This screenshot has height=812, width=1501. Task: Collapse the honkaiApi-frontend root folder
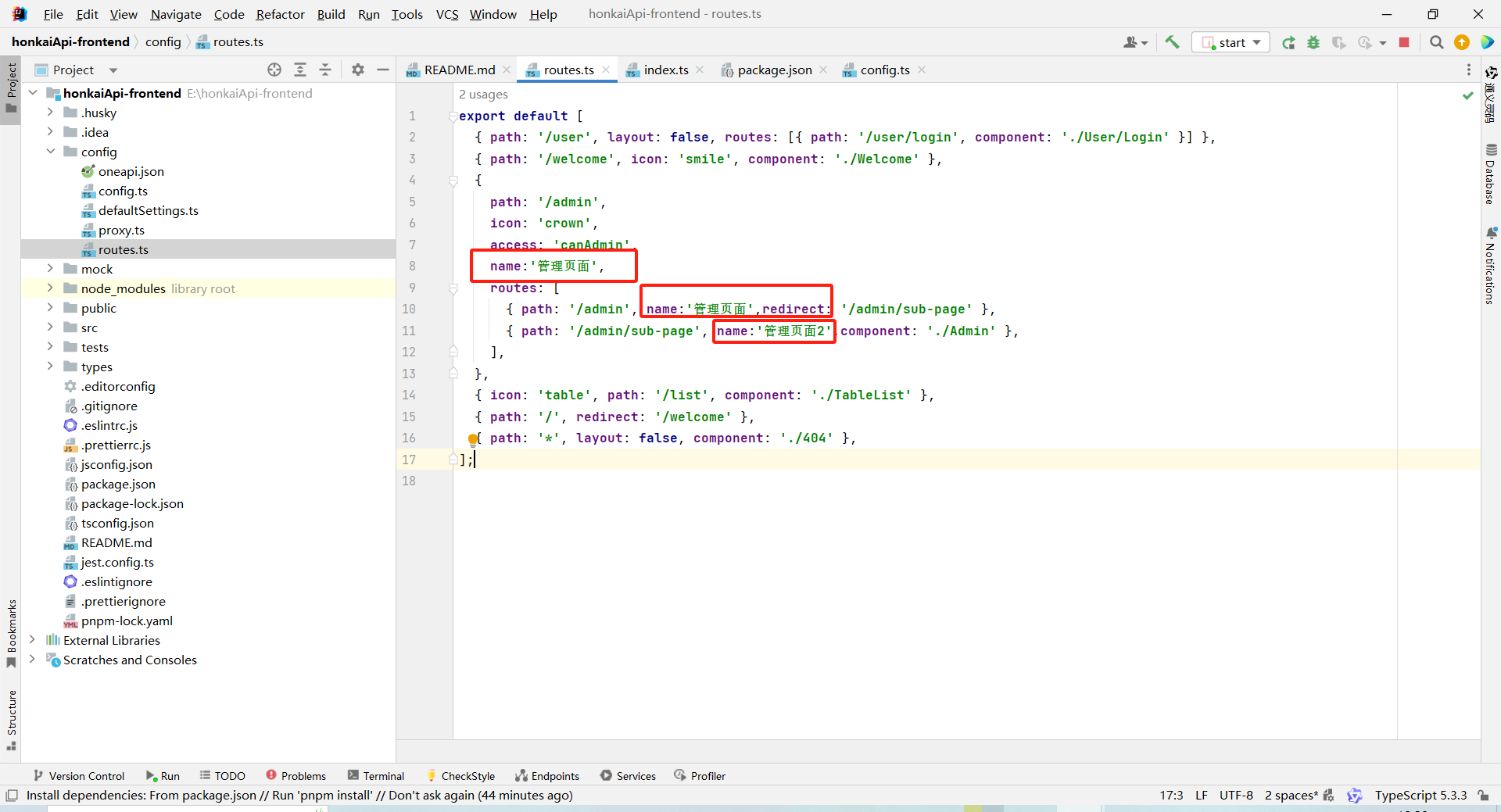point(33,93)
